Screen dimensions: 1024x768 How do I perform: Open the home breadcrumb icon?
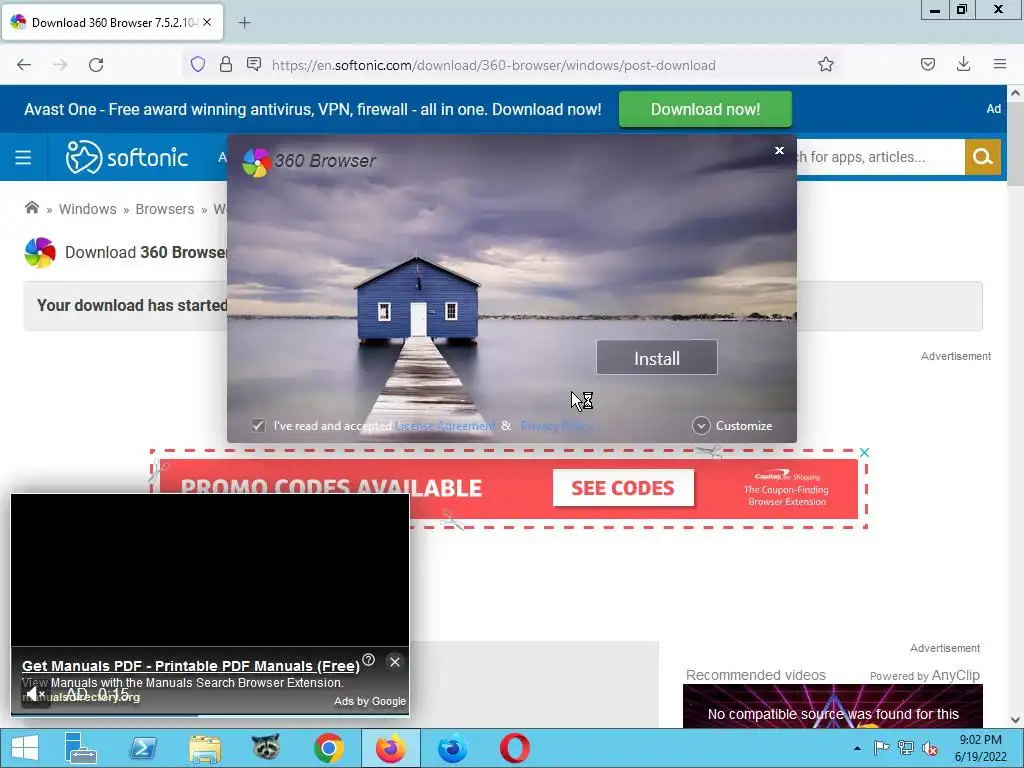click(31, 208)
